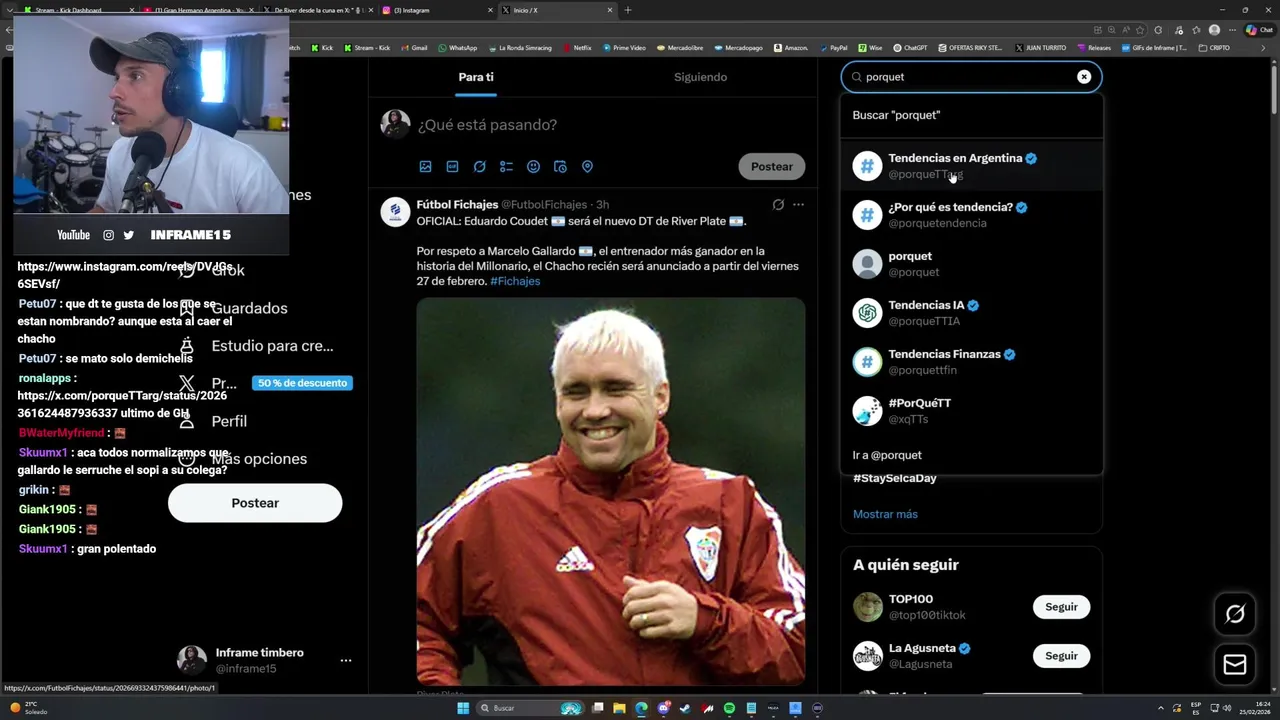Select 'Buscar "porquet"' suggestion
The height and width of the screenshot is (720, 1280).
(x=971, y=115)
